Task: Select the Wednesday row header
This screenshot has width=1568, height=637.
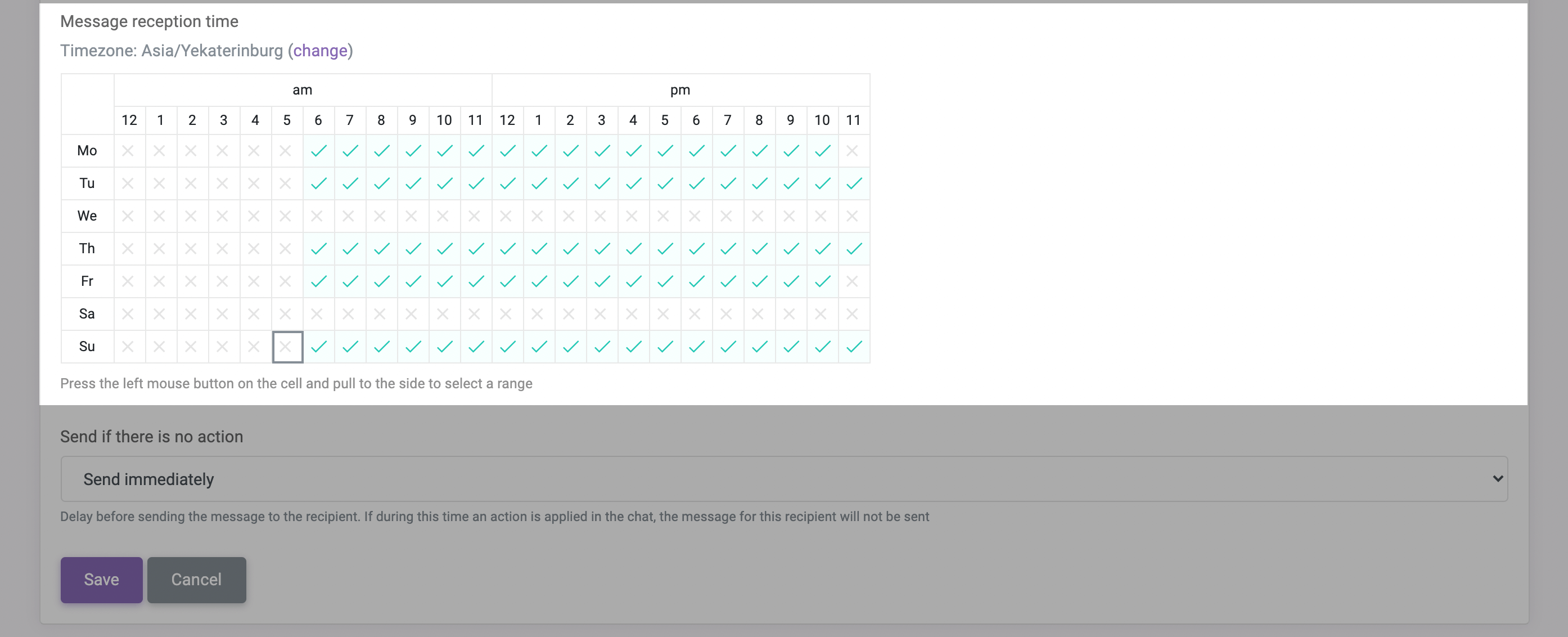Action: click(87, 216)
